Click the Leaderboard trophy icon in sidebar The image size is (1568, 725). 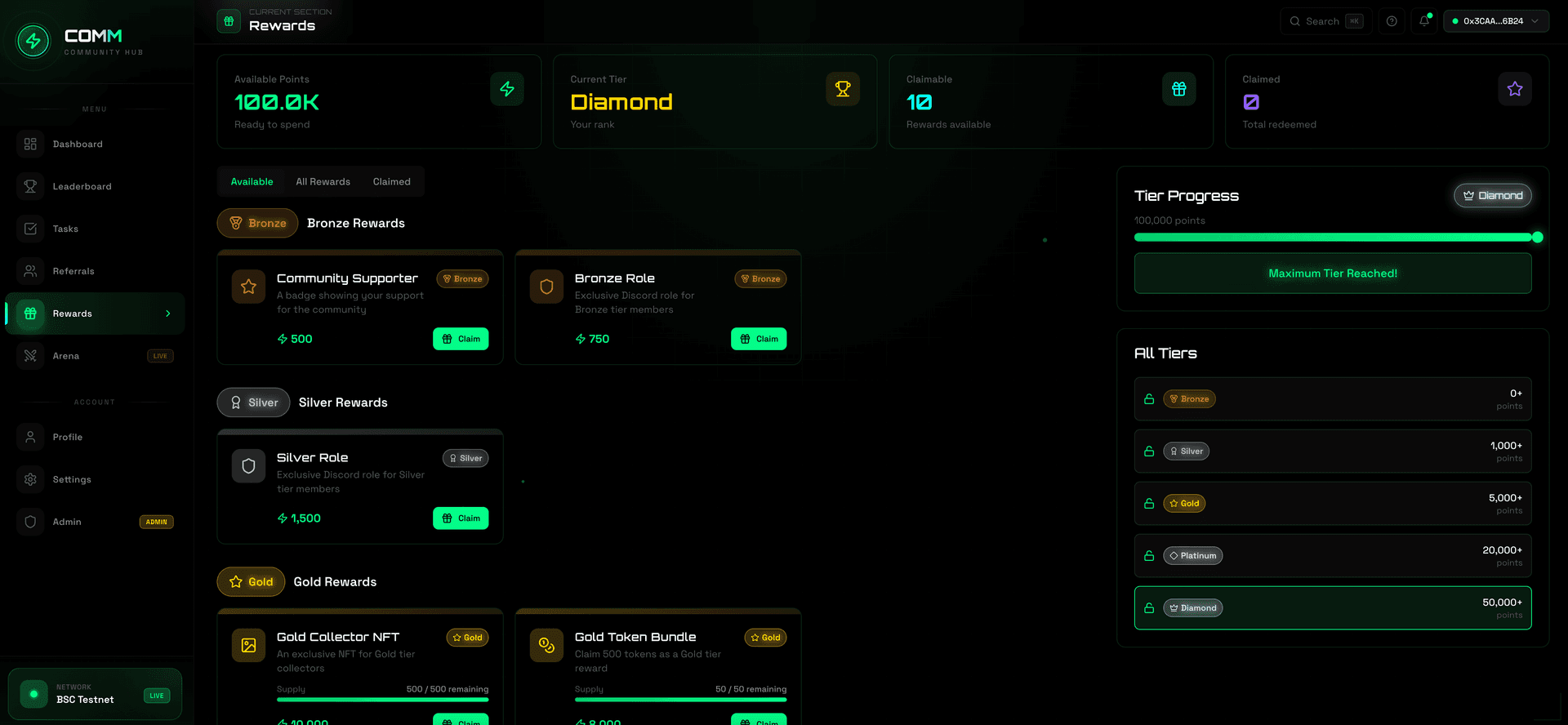(30, 186)
